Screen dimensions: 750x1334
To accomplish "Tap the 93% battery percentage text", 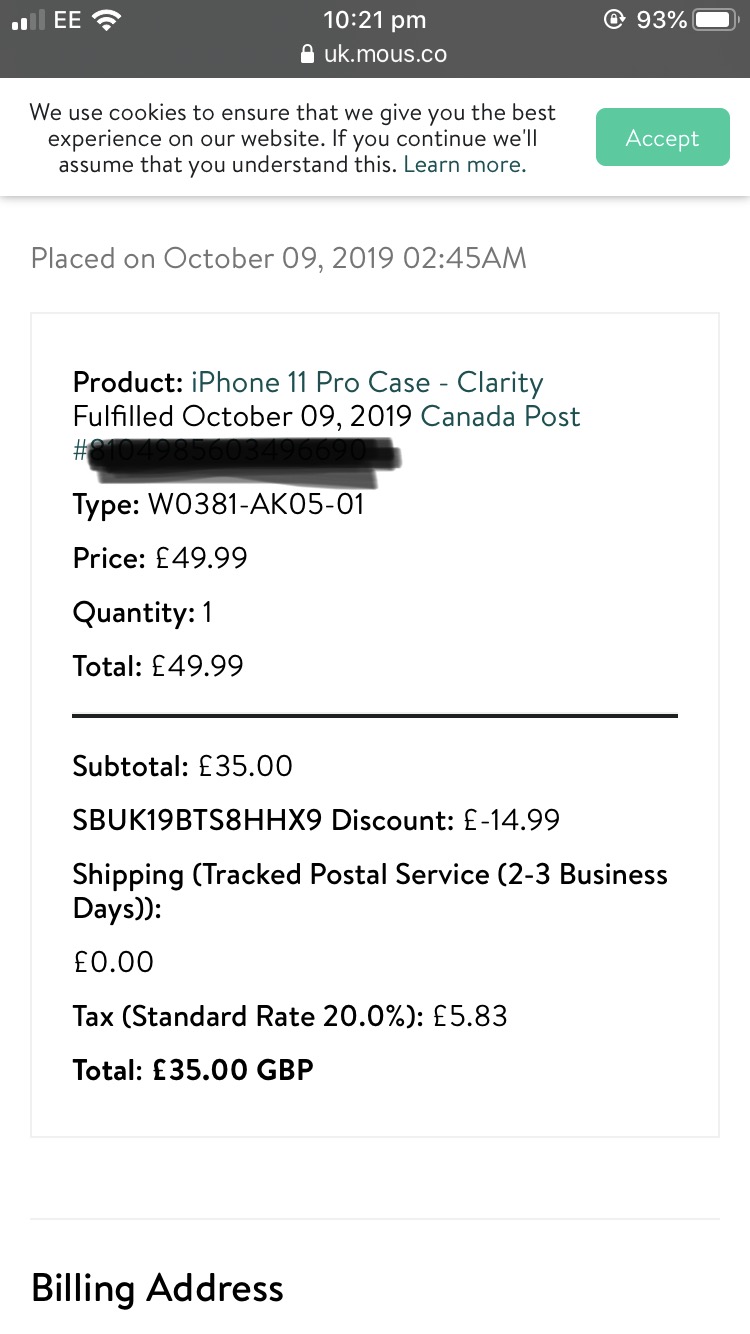I will tap(661, 20).
